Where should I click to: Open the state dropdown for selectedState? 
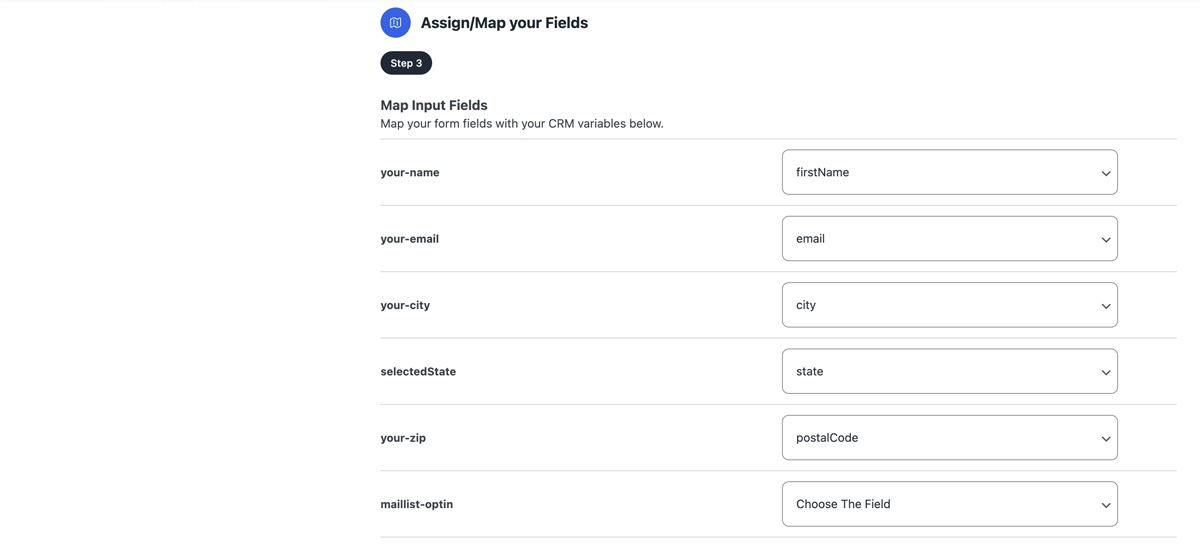click(x=949, y=371)
